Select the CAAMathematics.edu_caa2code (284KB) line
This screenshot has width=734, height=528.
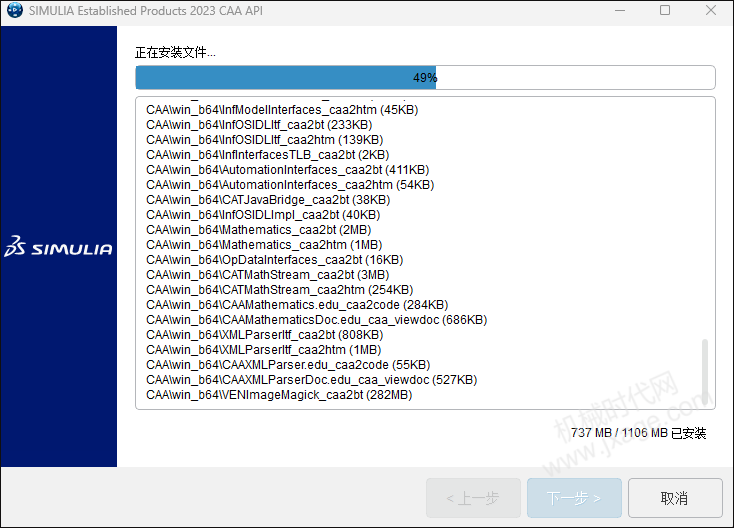tap(297, 305)
